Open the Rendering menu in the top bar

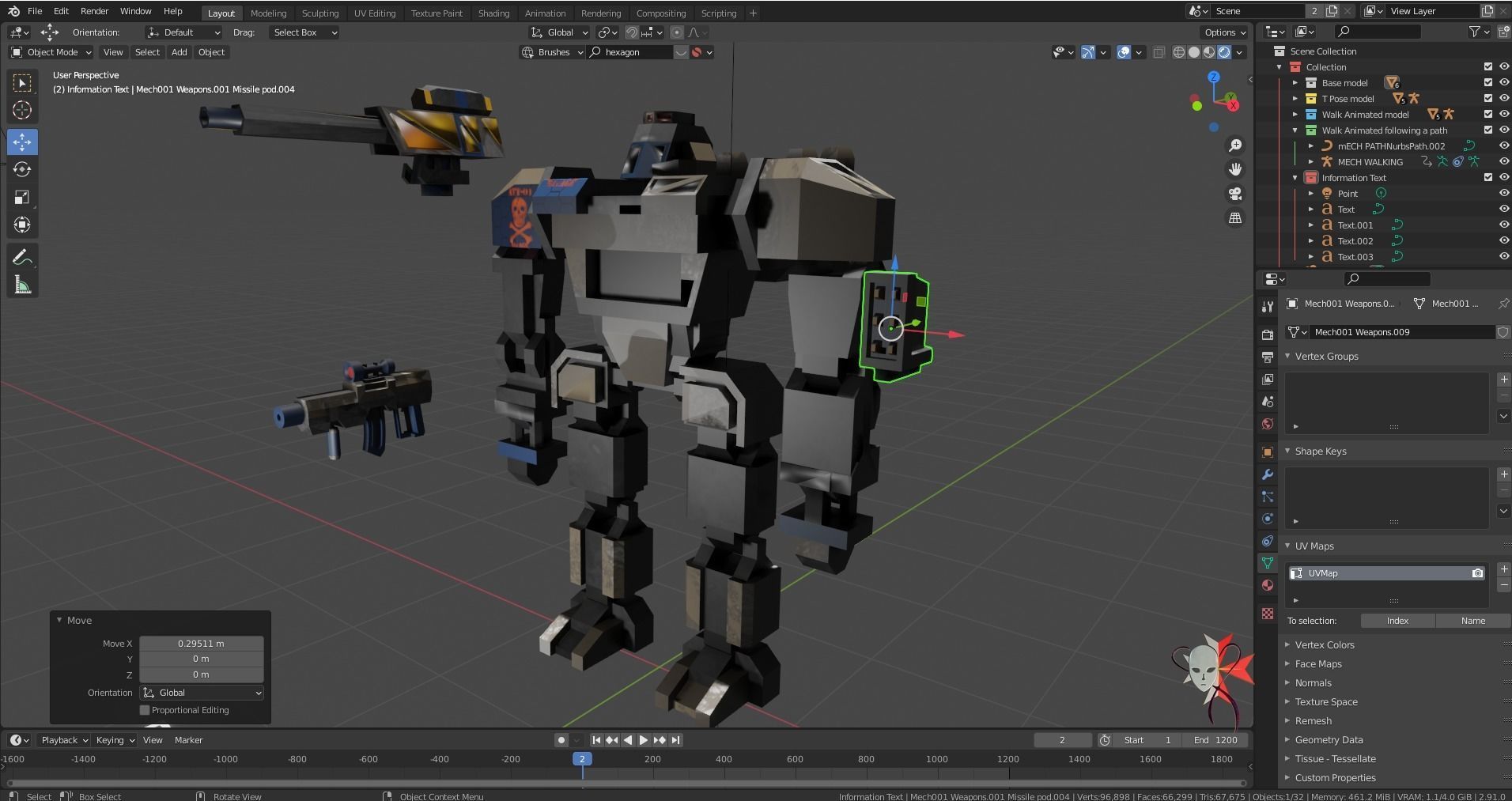coord(600,13)
